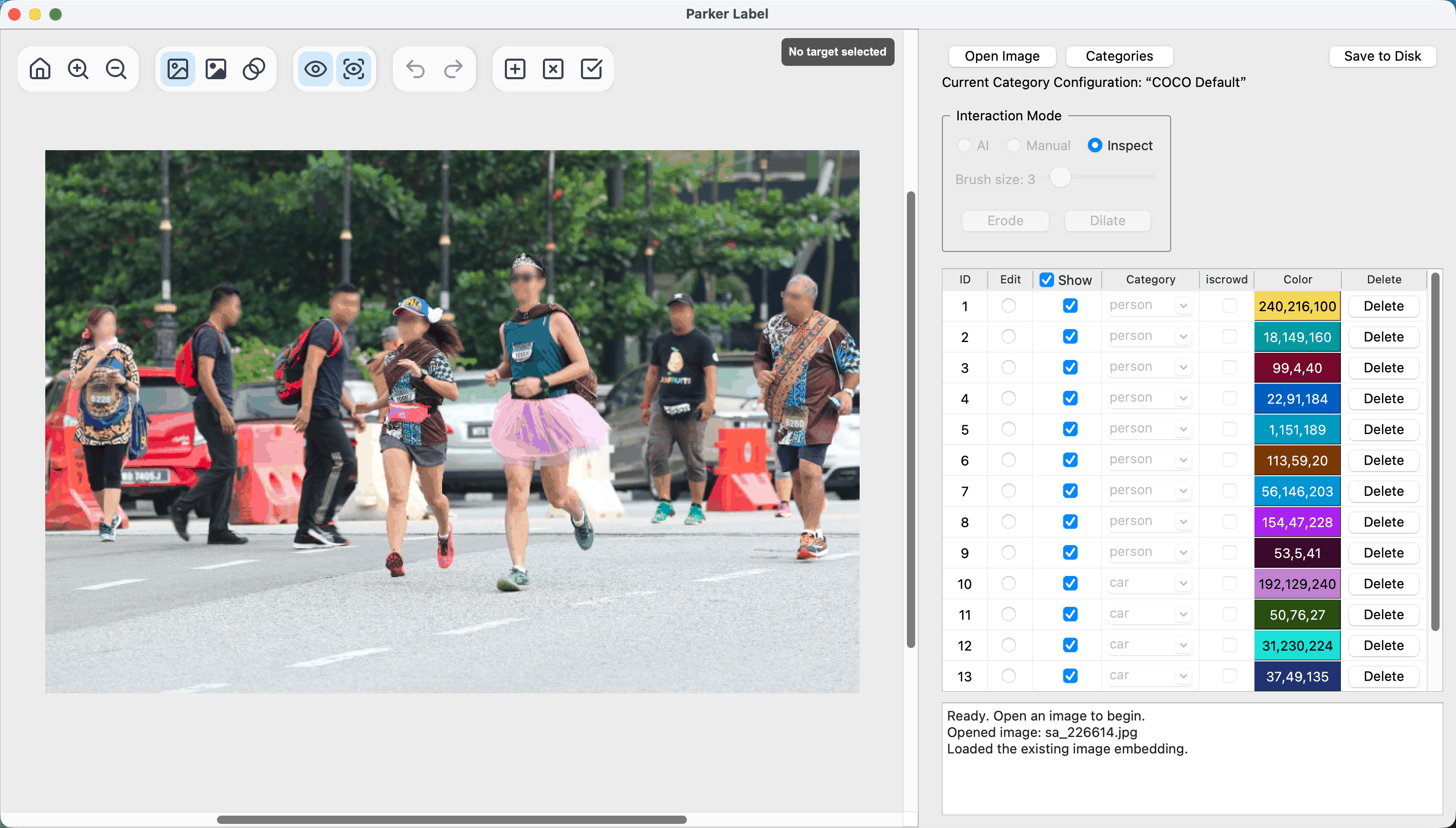The height and width of the screenshot is (828, 1456).
Task: Toggle the Show all header checkbox
Action: pyautogui.click(x=1047, y=280)
